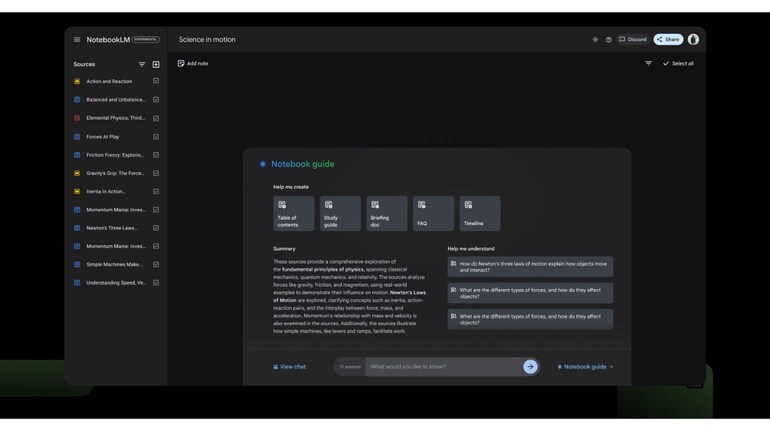Open the Friction Frenzy: Explorin... source
This screenshot has width=770, height=431.
click(115, 155)
